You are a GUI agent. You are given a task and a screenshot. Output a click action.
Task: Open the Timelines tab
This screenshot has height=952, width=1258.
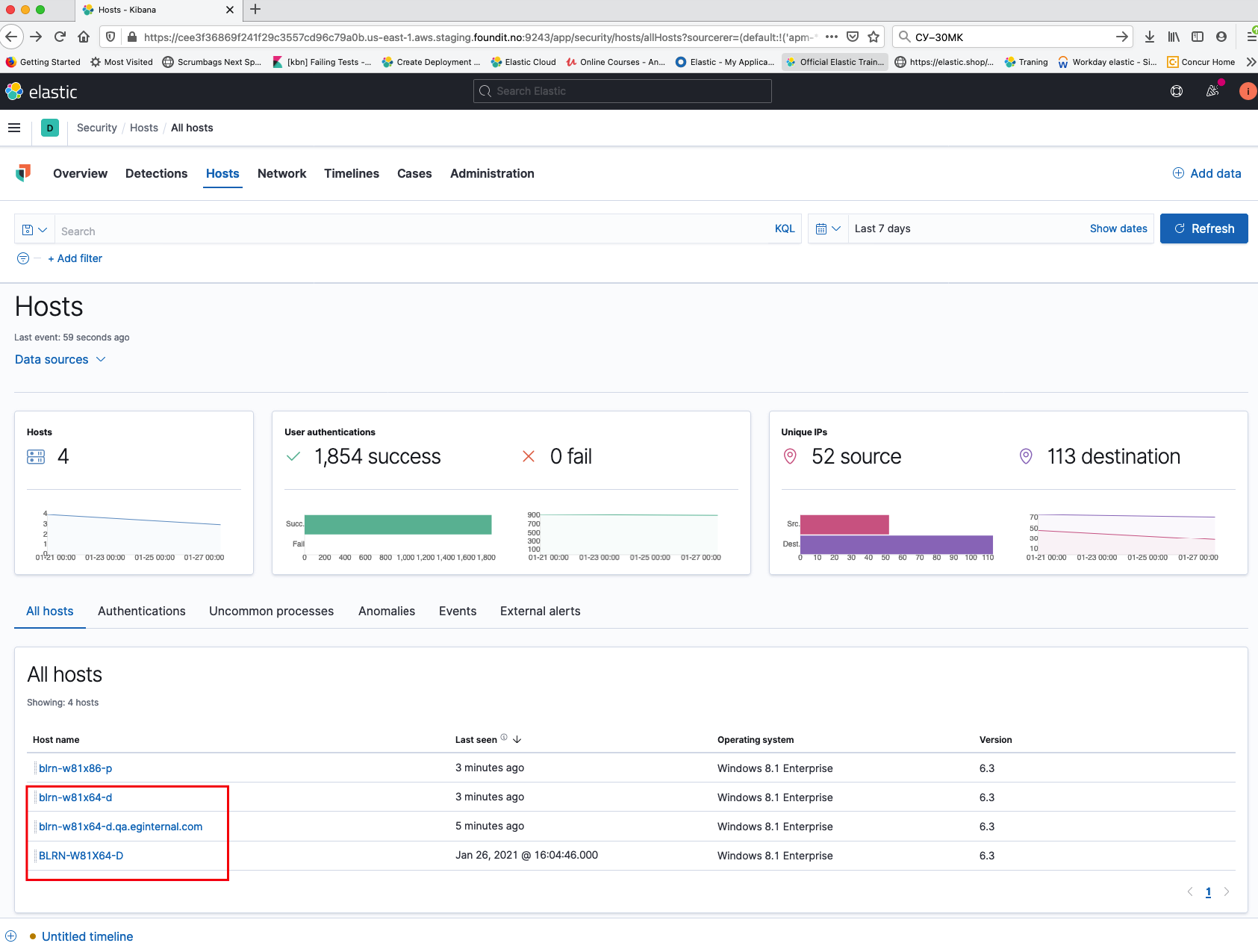[352, 173]
